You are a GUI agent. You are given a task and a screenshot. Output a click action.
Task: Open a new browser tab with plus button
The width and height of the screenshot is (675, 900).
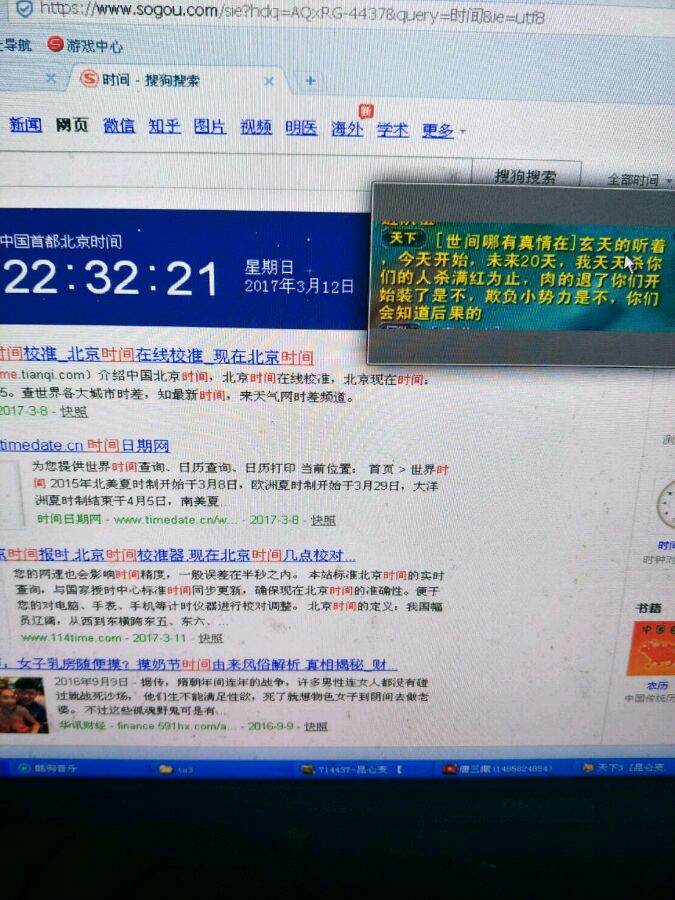point(311,82)
